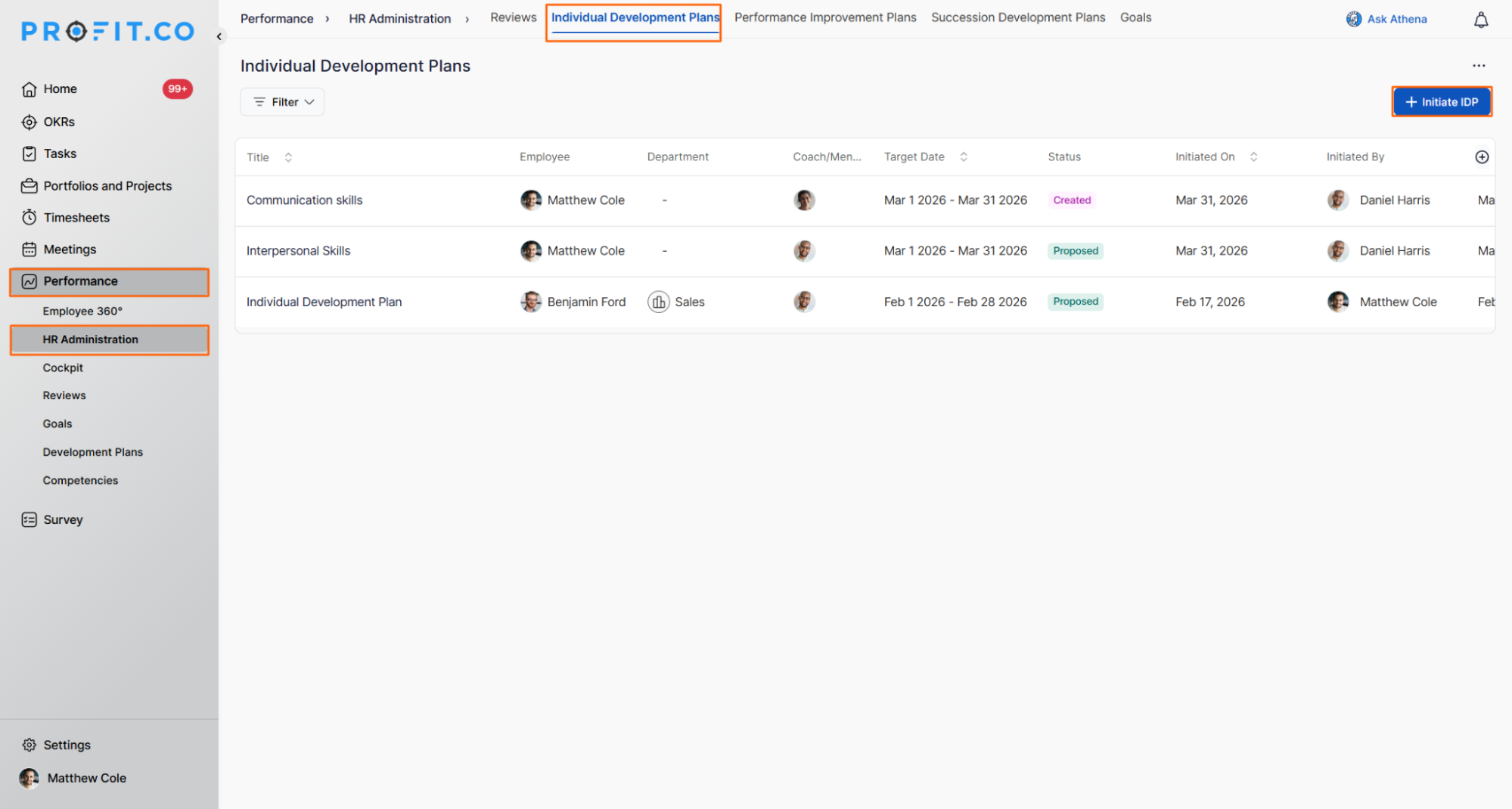
Task: Sort by Target Date column
Action: pyautogui.click(x=963, y=157)
